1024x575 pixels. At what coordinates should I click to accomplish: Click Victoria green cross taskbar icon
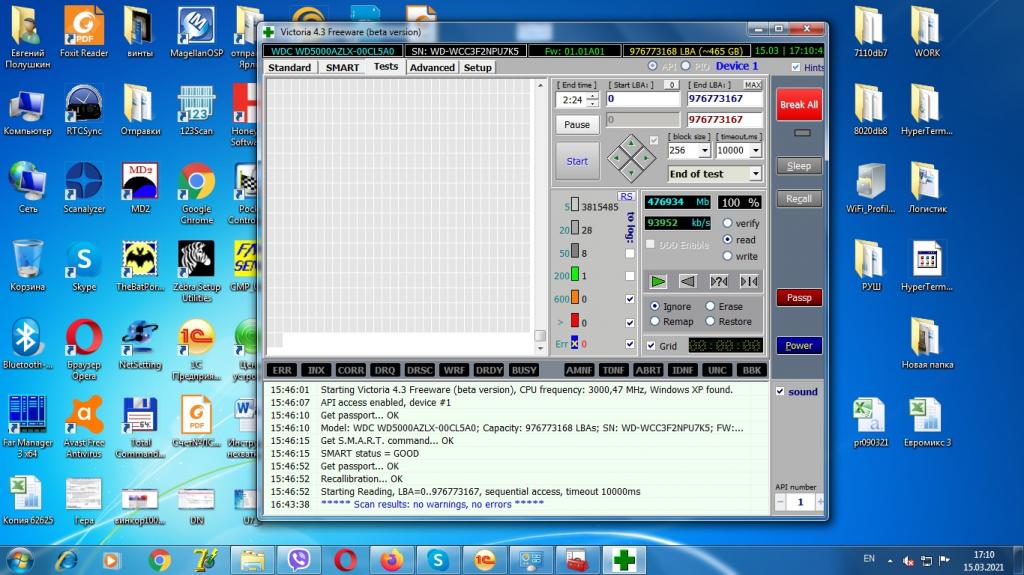click(x=624, y=560)
